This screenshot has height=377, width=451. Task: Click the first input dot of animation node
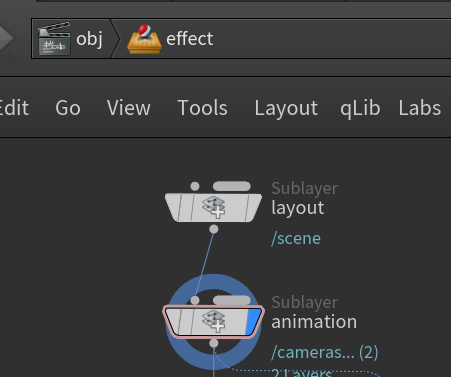195,300
